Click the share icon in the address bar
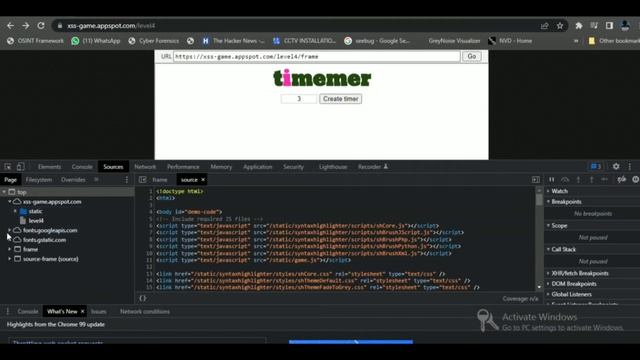This screenshot has width=640, height=360. (x=544, y=26)
